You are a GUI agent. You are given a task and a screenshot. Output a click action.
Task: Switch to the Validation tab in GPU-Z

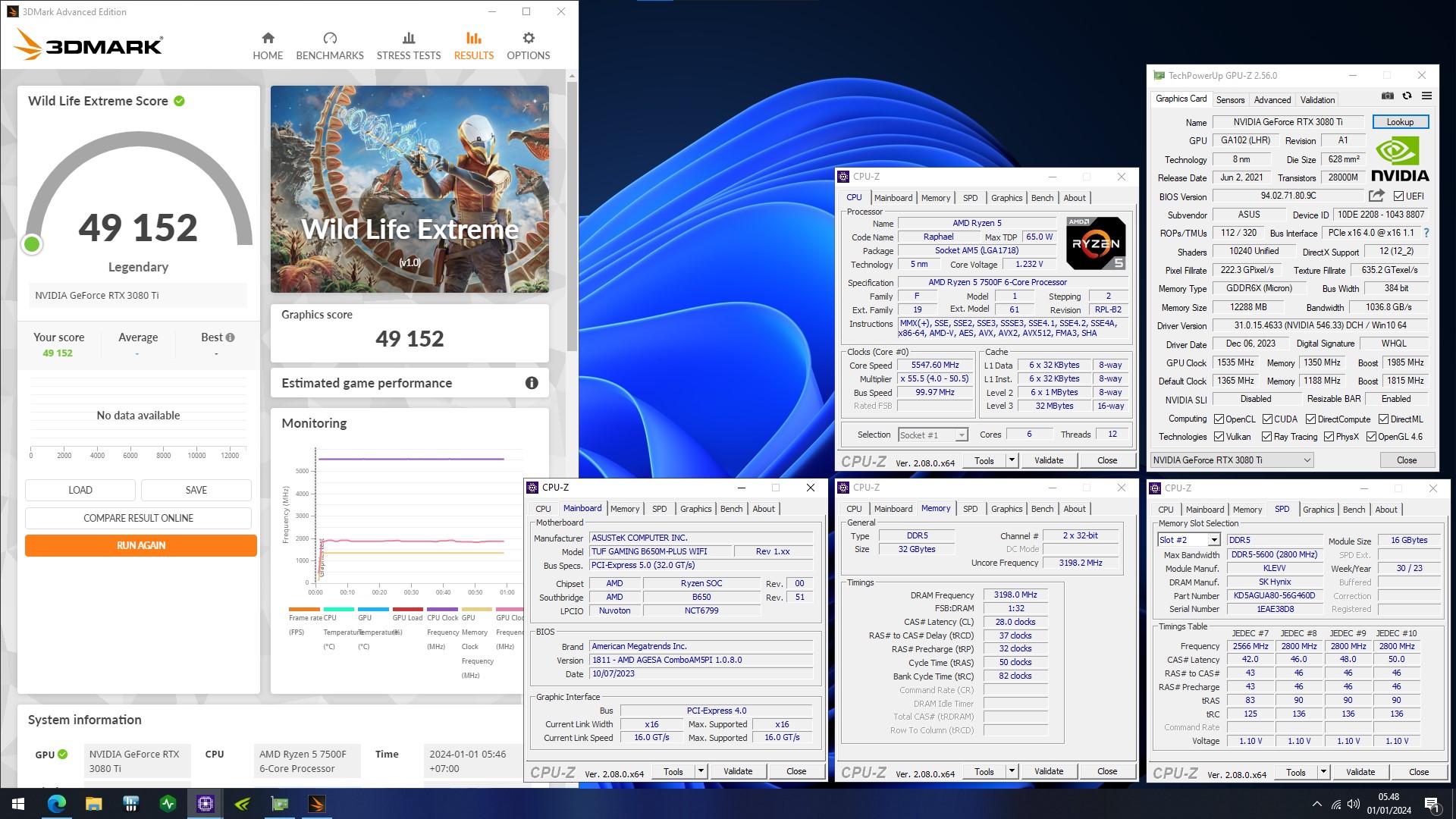click(x=1317, y=100)
